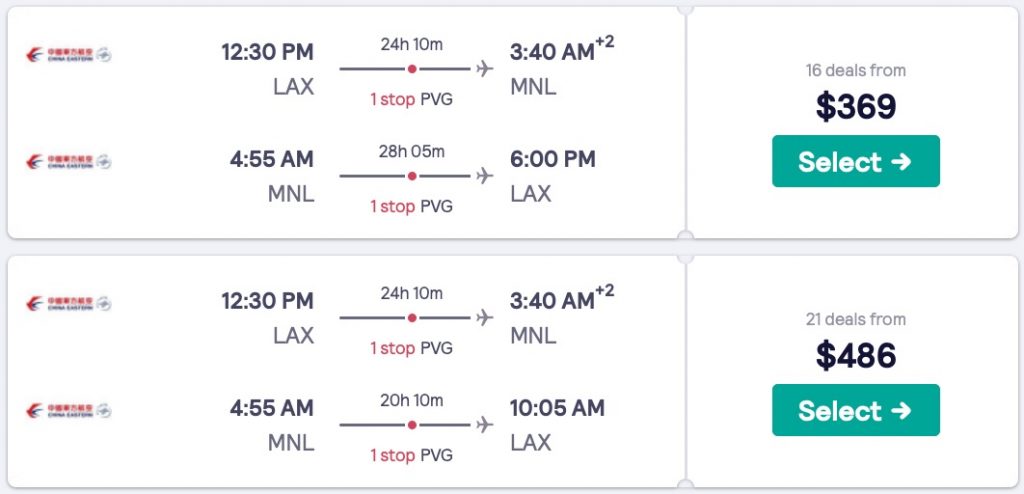The image size is (1024, 494).
Task: Click airplane icon on $369 card's outbound flight
Action: tap(485, 69)
